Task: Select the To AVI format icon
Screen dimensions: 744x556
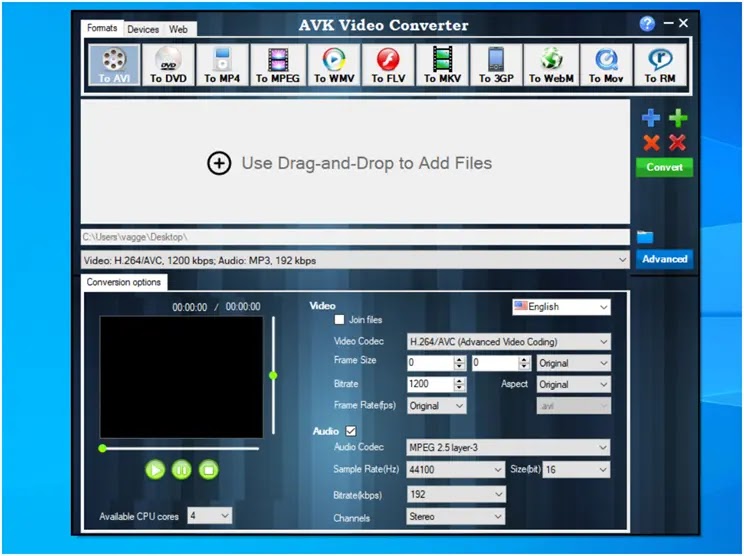Action: (x=114, y=65)
